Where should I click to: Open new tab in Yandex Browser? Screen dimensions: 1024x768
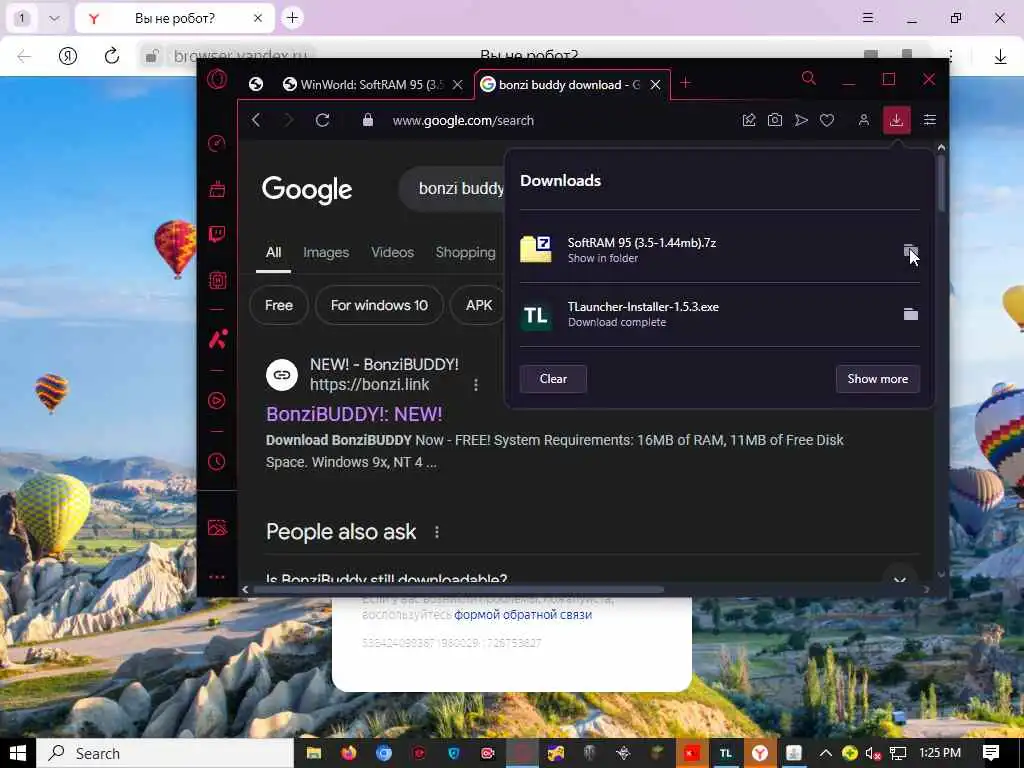click(x=292, y=18)
